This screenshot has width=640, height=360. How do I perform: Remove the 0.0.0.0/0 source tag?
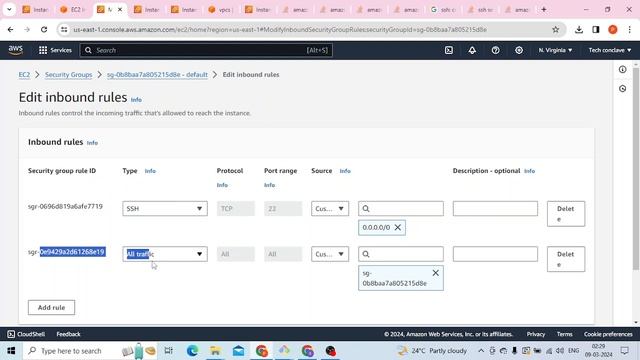pyautogui.click(x=398, y=227)
